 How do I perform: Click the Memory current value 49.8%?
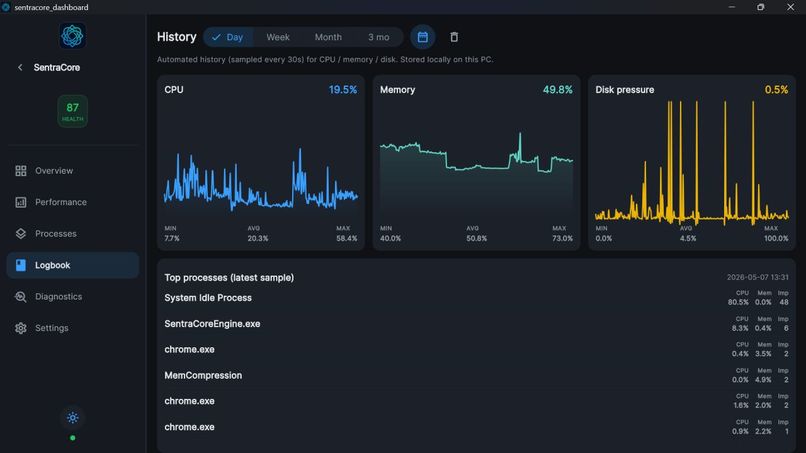558,89
